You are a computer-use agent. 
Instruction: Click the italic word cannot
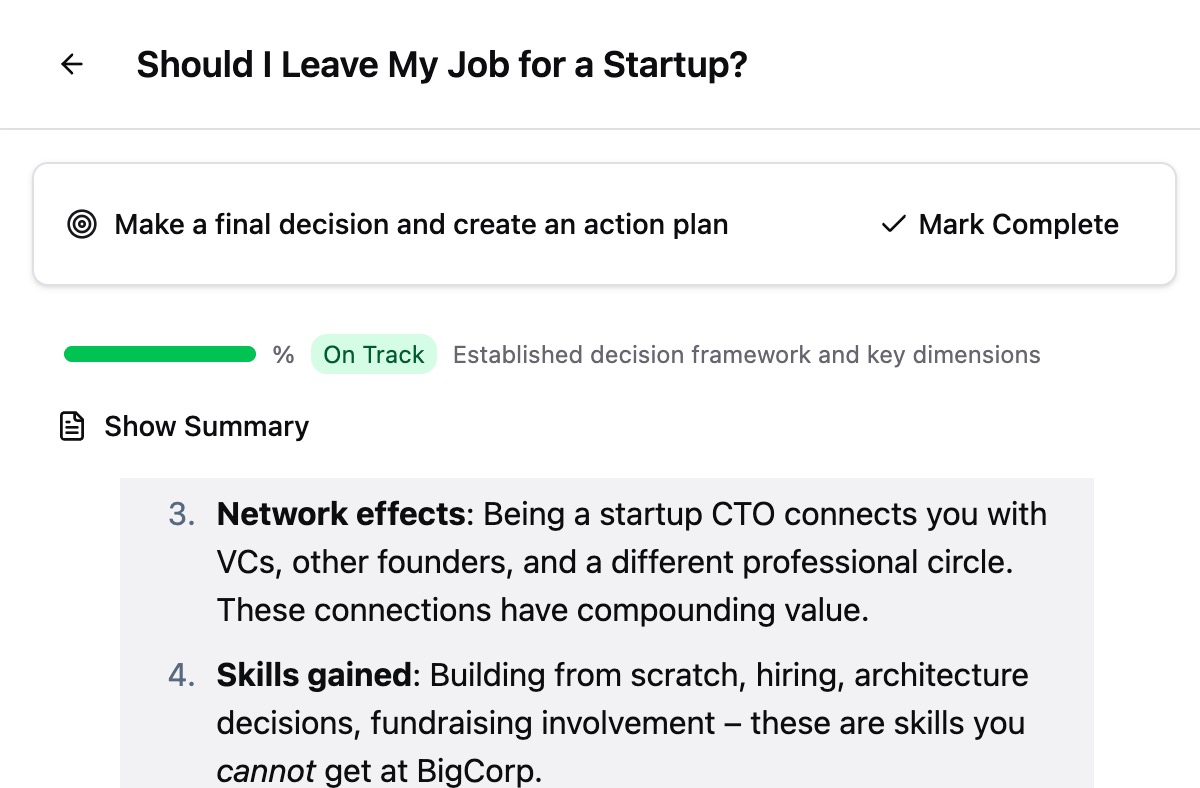266,771
